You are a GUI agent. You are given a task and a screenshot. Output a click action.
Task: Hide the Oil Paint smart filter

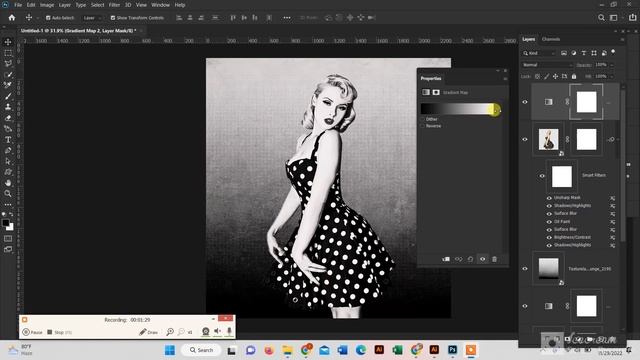pyautogui.click(x=549, y=222)
